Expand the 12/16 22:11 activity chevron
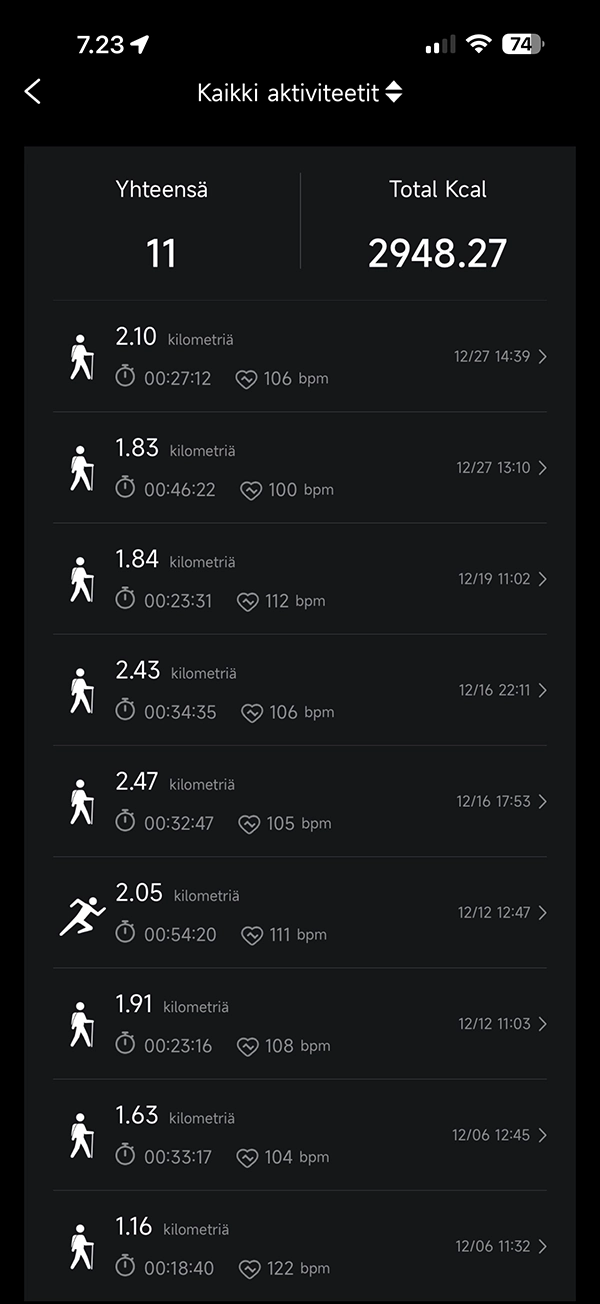The width and height of the screenshot is (600, 1304). click(x=542, y=690)
